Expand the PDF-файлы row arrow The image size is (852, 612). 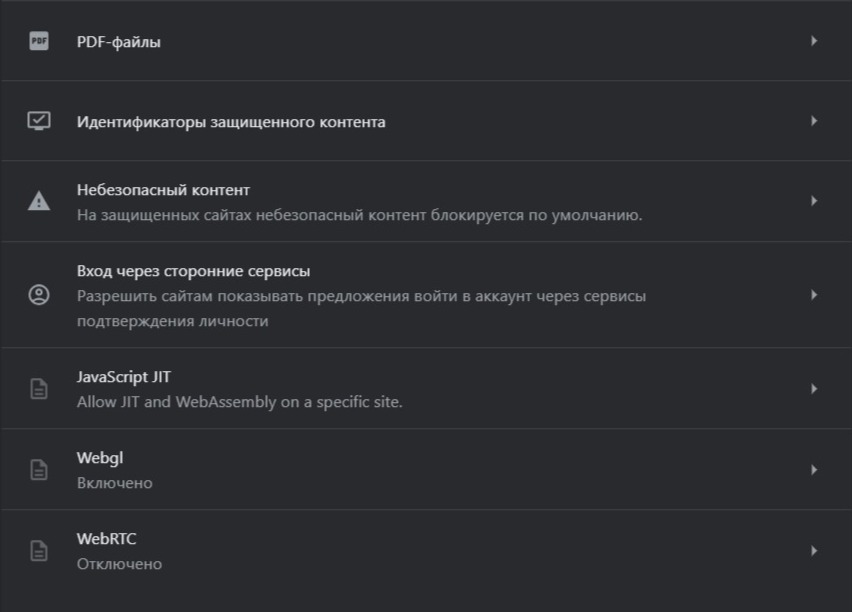[x=814, y=41]
